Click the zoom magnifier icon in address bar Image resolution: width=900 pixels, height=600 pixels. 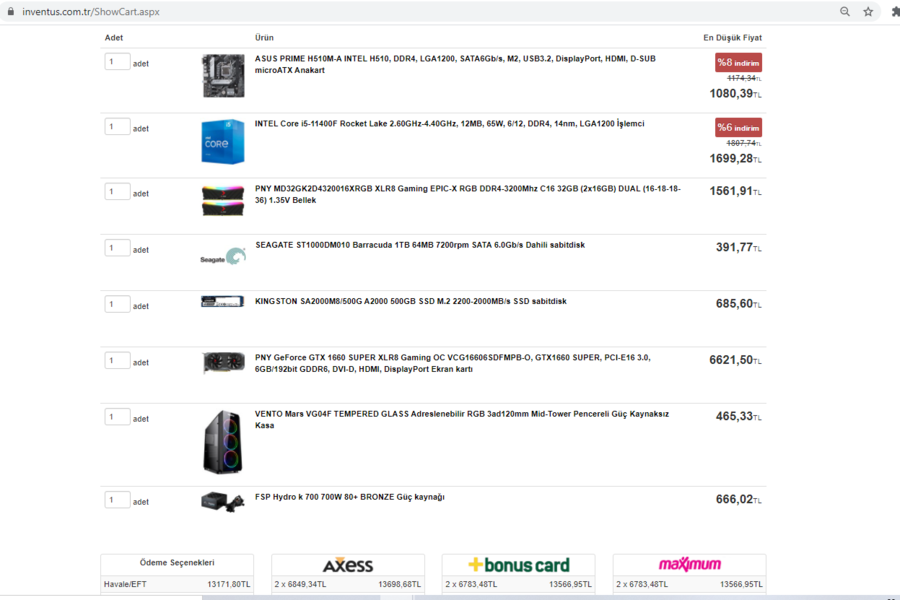point(844,11)
